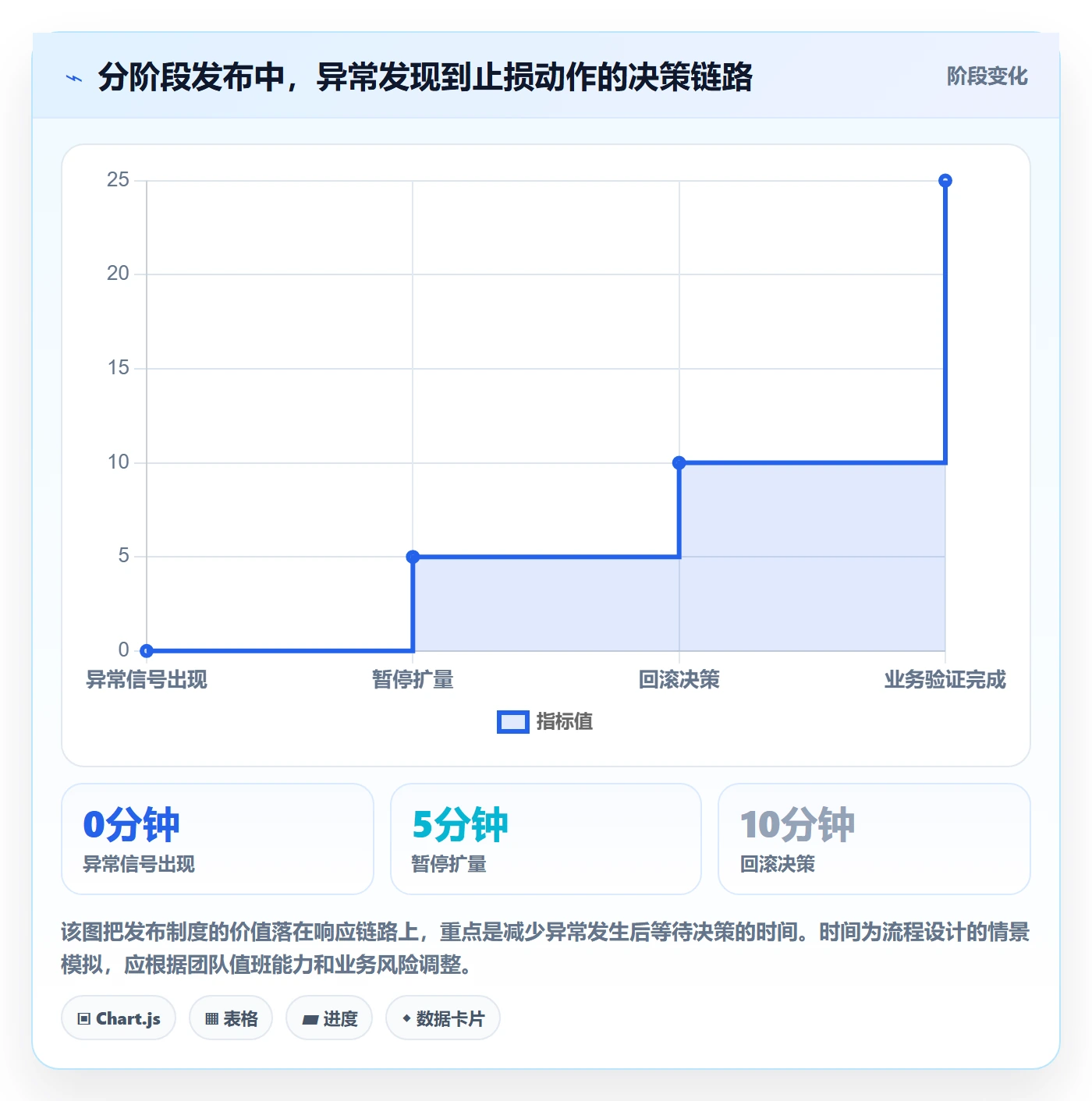Click the description paragraph starting 该图把发布制度
This screenshot has height=1101, width=1092.
[545, 948]
